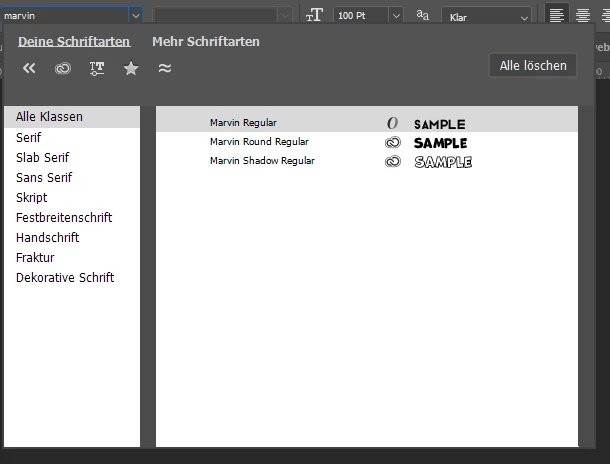The height and width of the screenshot is (464, 610).
Task: Choose Marvin Shadow Regular font
Action: (x=367, y=161)
